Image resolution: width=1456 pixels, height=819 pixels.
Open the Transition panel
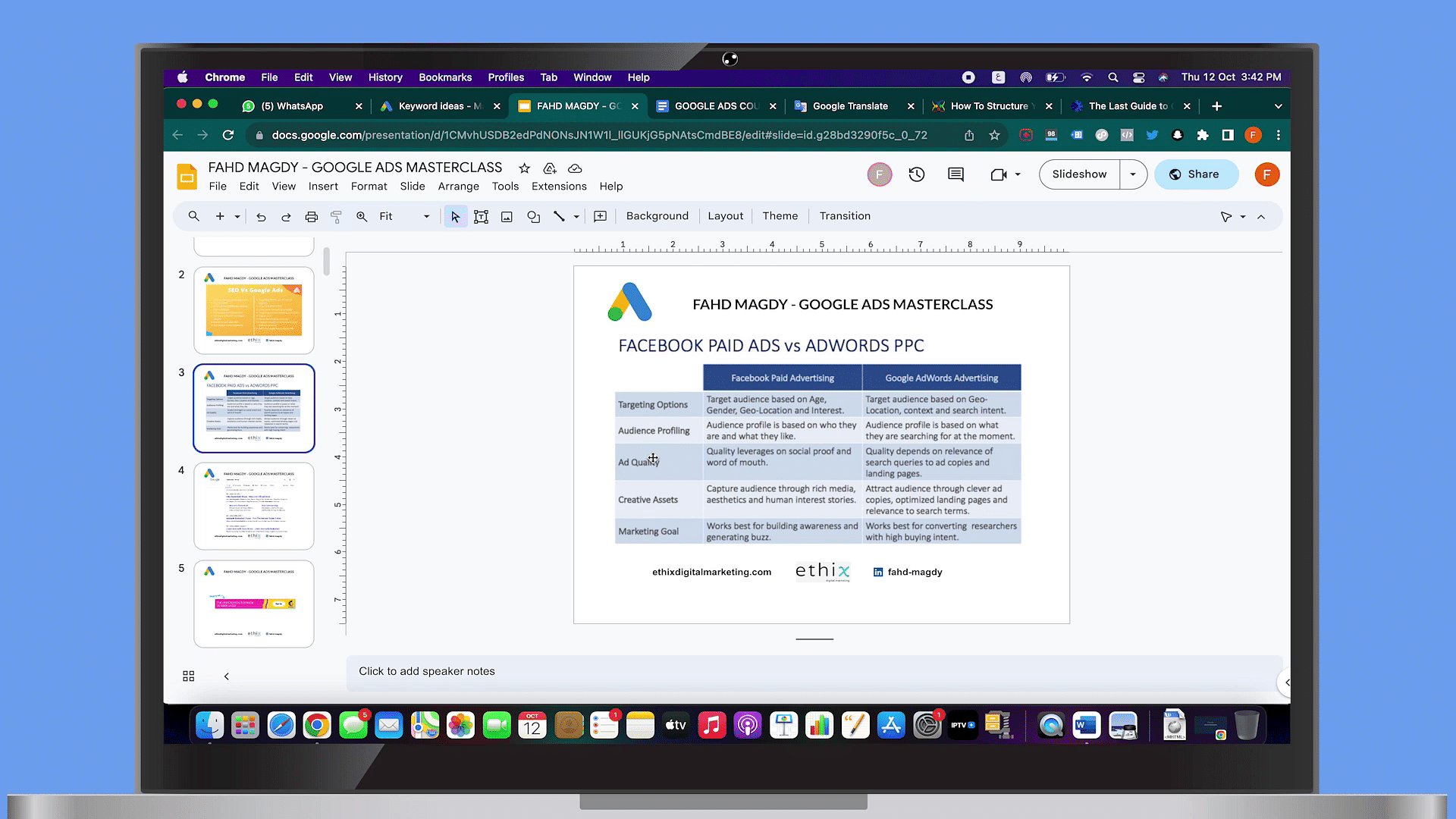click(x=844, y=216)
